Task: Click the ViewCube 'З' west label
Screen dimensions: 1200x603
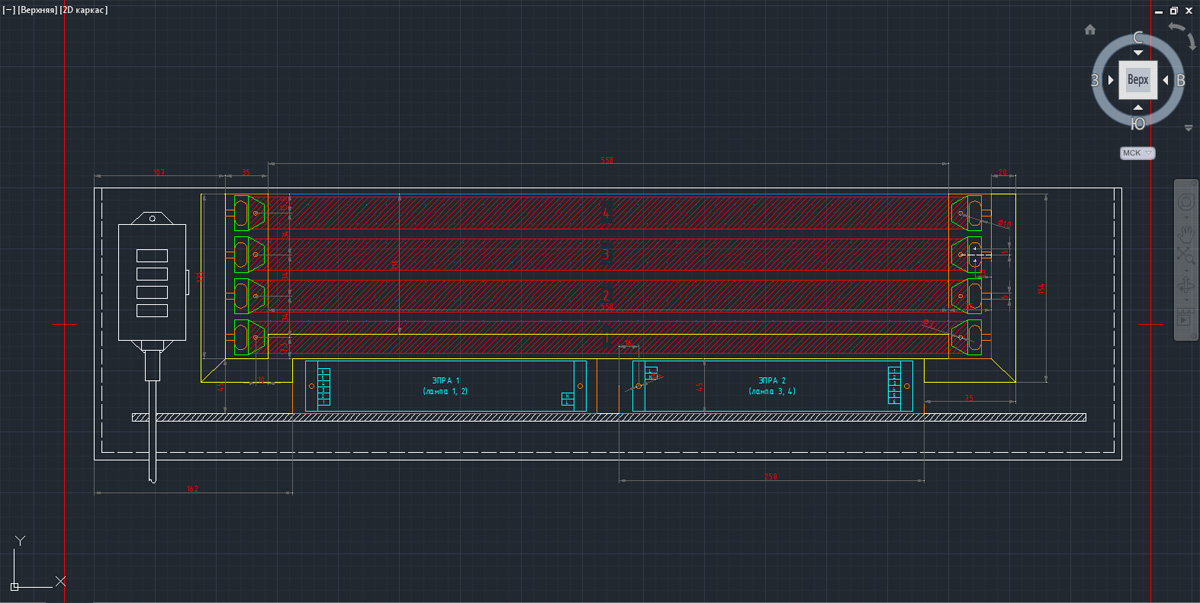Action: click(1096, 80)
